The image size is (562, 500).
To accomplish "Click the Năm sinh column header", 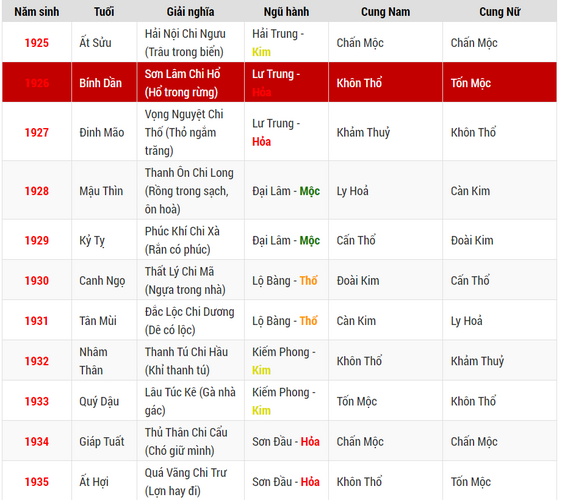I will (37, 11).
